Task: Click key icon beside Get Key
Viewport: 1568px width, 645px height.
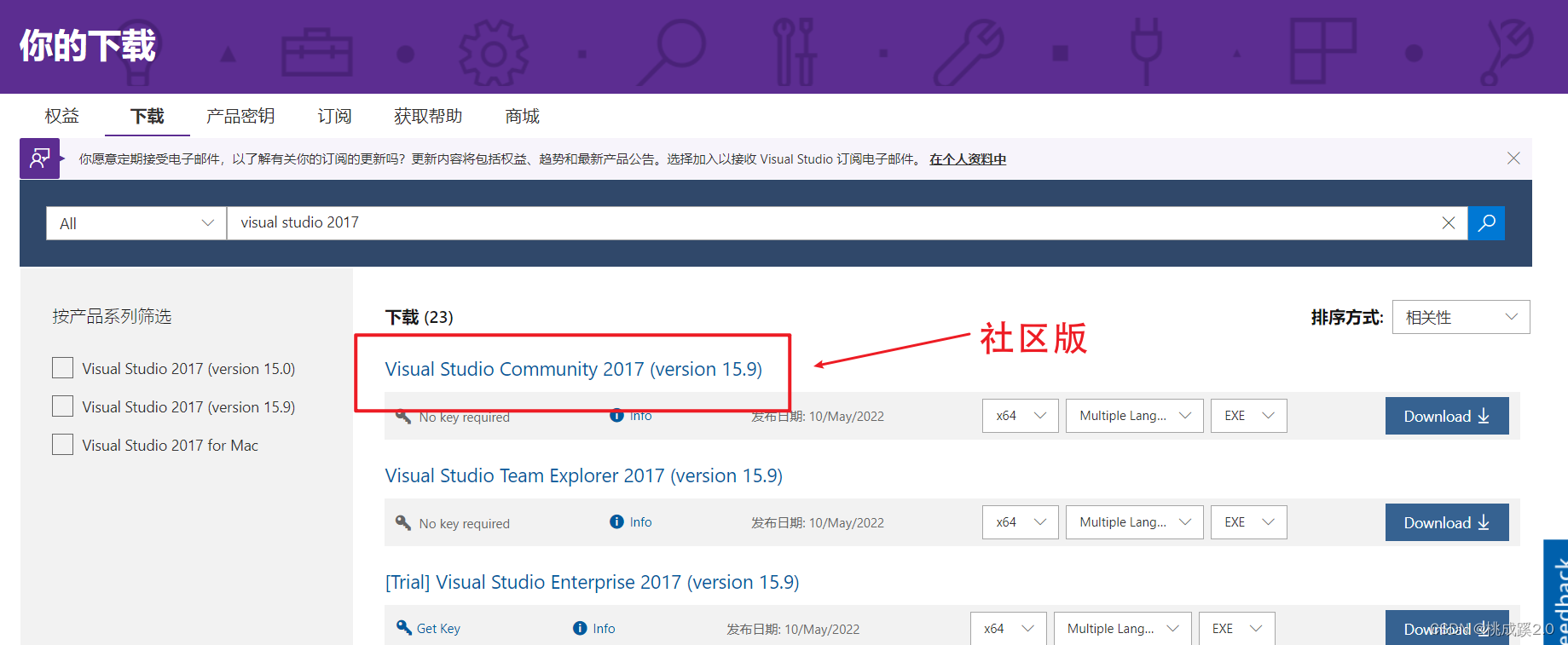Action: point(403,628)
